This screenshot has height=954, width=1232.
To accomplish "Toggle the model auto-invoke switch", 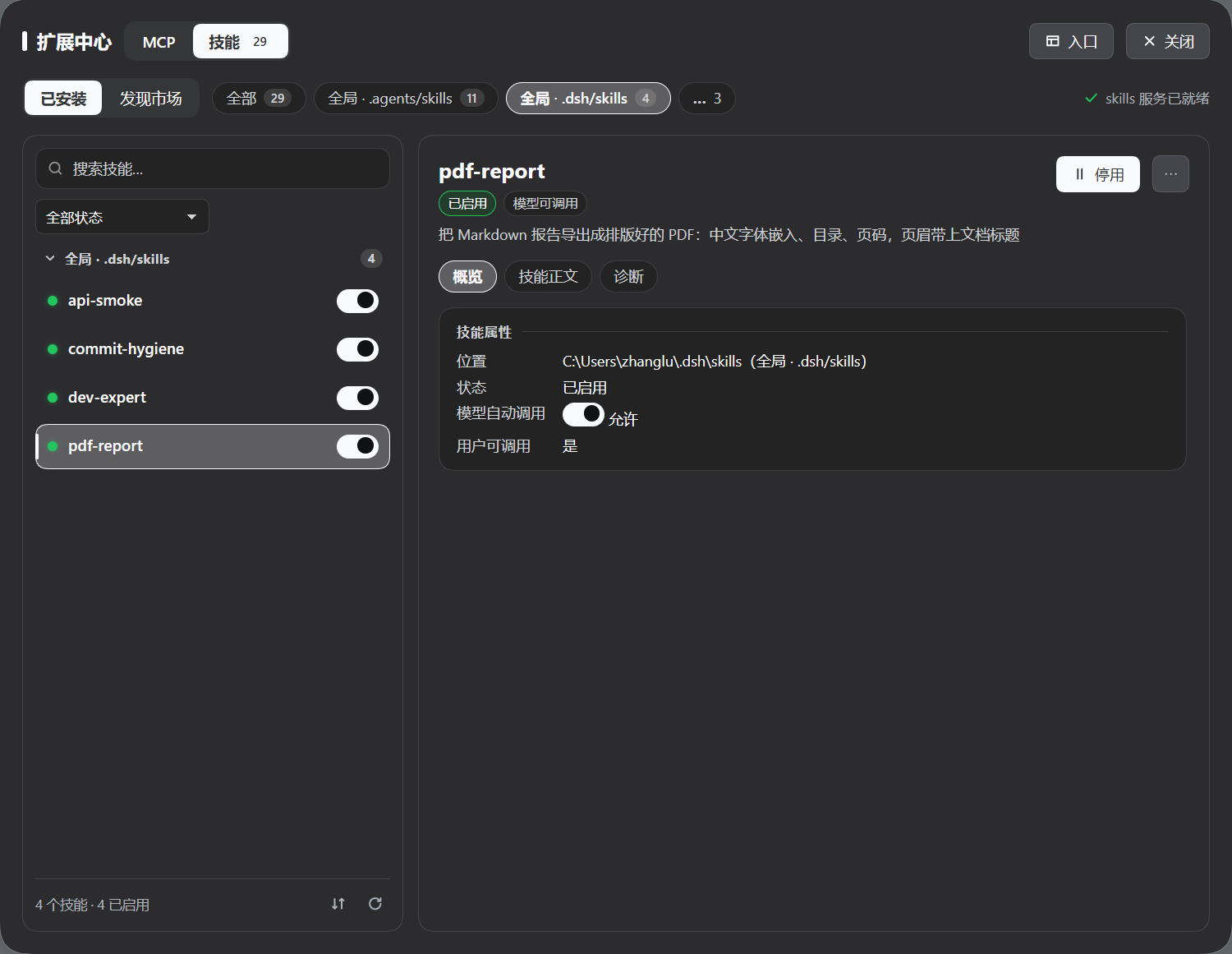I will pos(583,414).
